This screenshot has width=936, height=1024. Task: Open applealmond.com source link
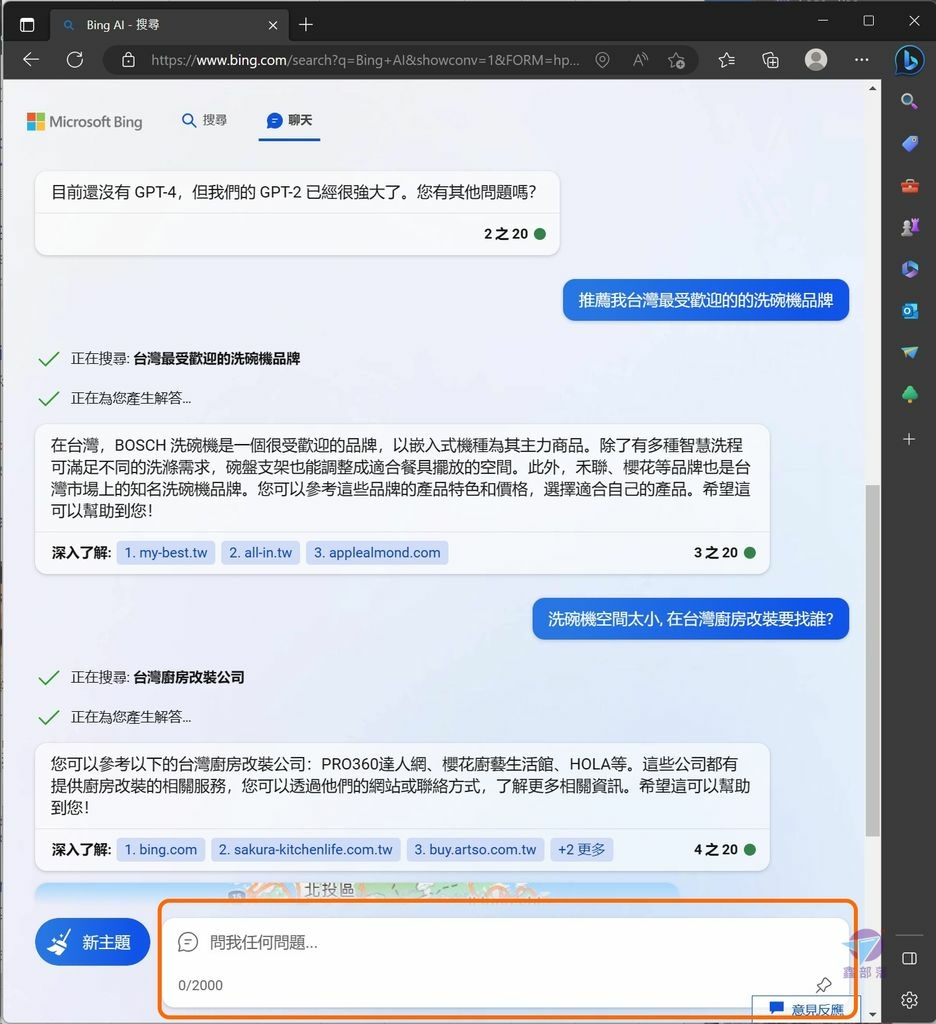pyautogui.click(x=377, y=552)
